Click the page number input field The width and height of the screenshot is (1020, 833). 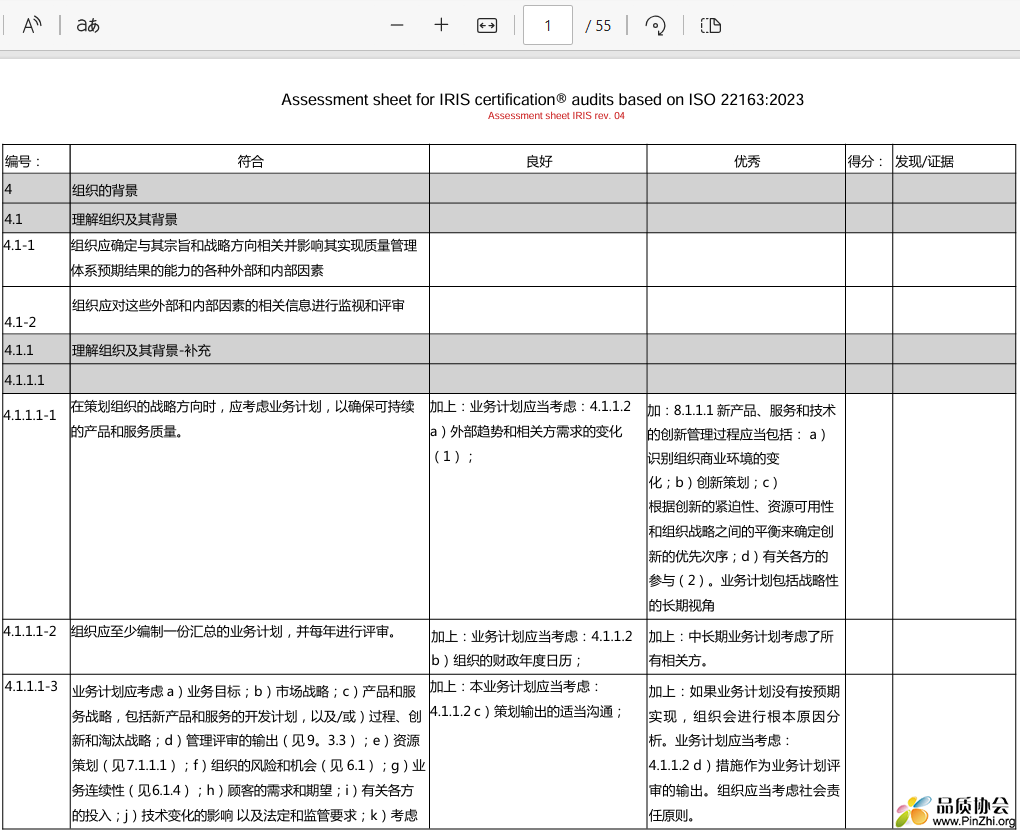(548, 25)
